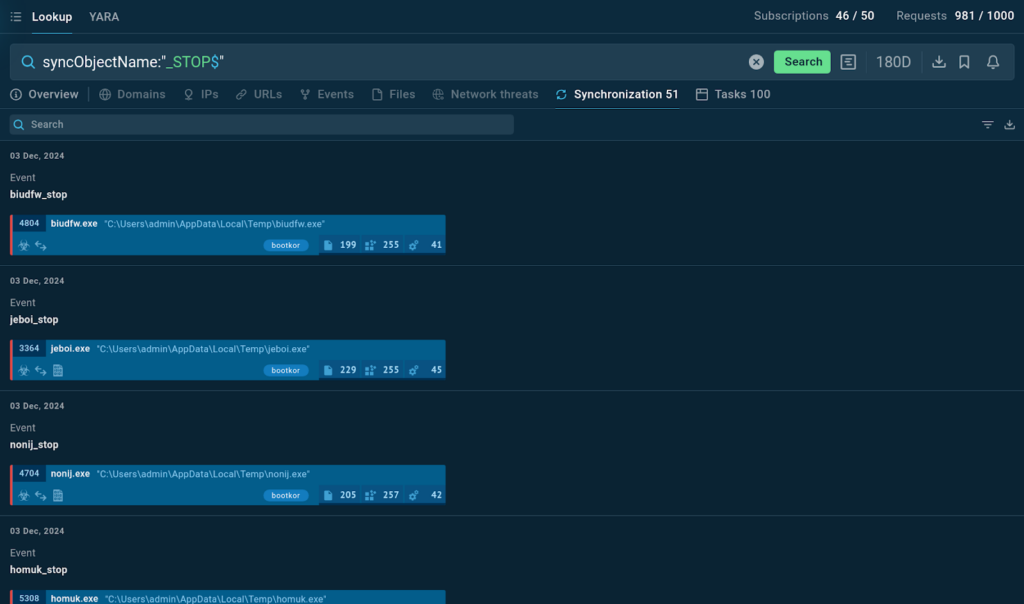Bookmark the current search query
Screen dimensions: 1024x604
point(964,62)
